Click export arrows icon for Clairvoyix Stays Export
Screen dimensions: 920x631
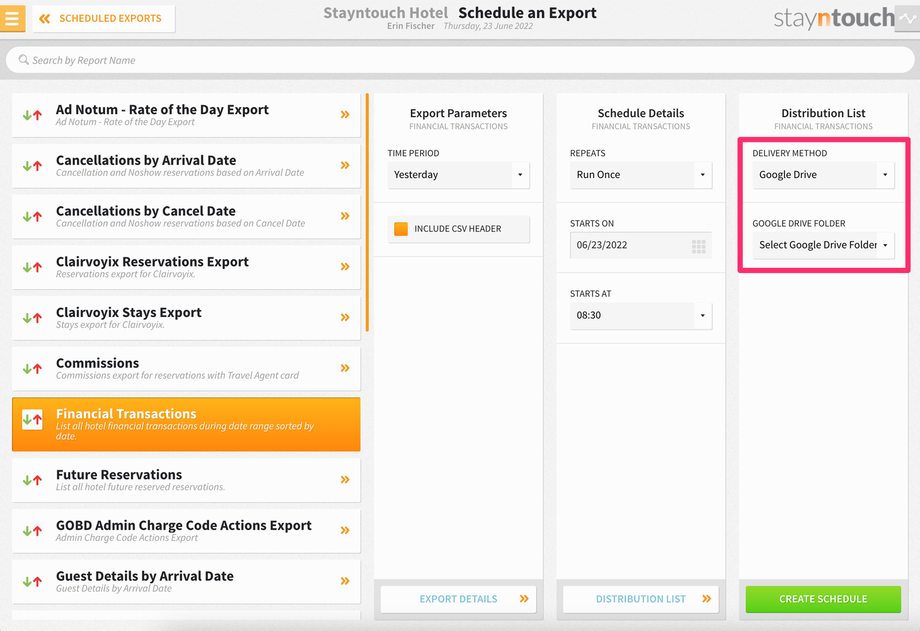[x=32, y=318]
